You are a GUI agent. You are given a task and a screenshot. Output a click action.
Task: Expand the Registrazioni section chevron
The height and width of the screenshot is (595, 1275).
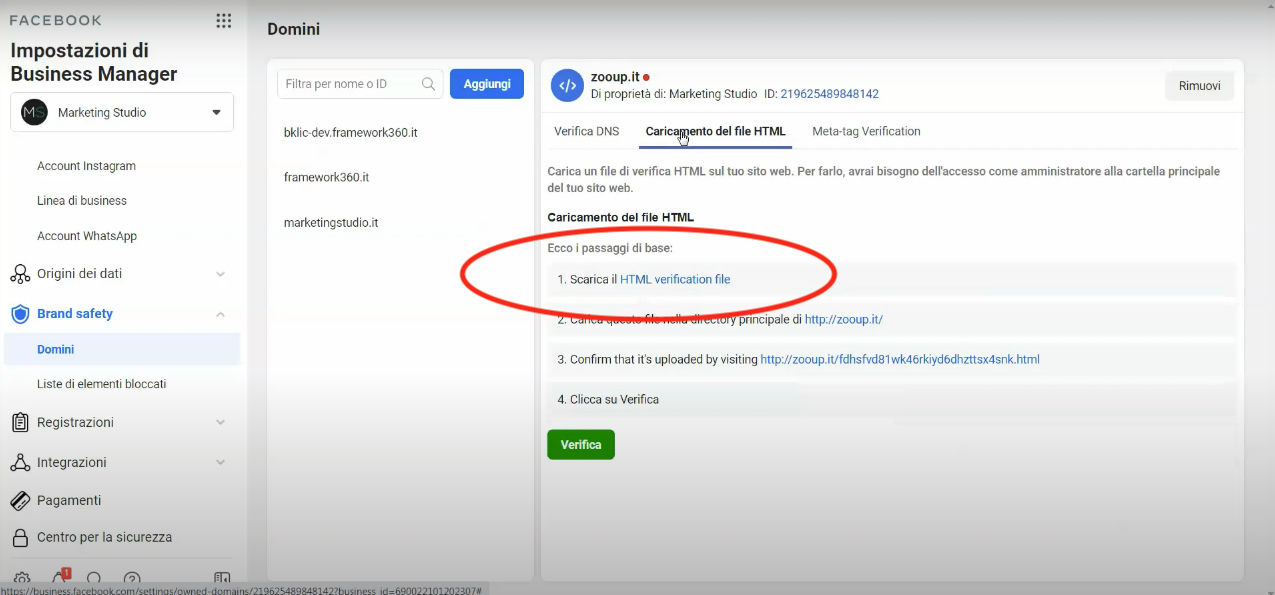click(220, 423)
